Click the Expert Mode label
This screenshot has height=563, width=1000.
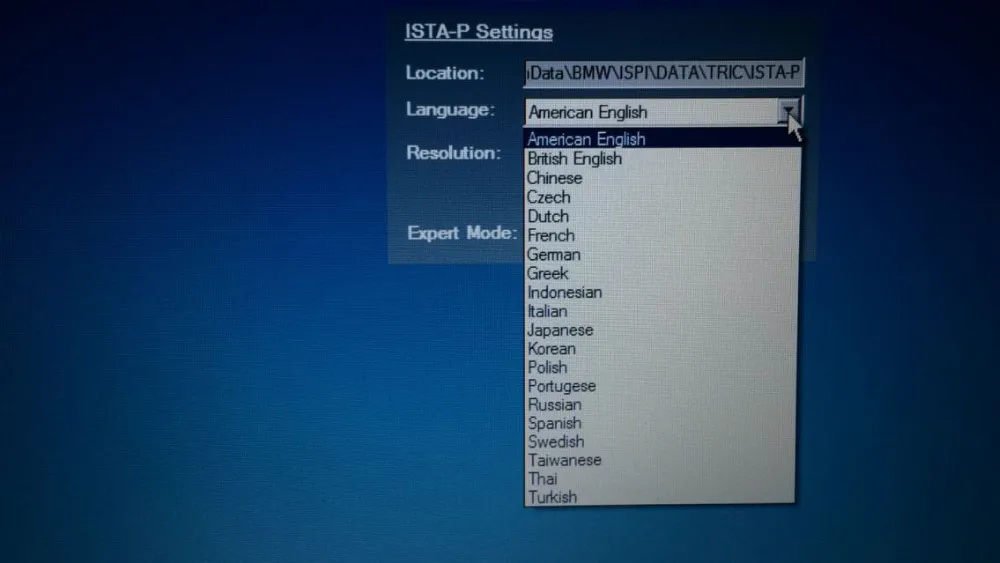click(462, 233)
